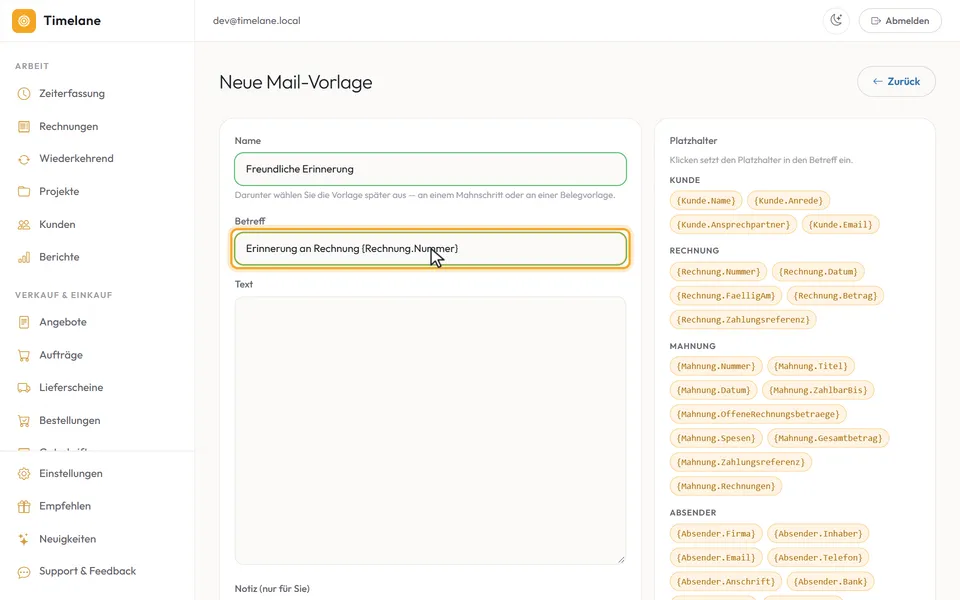Go back using the Zurück button
The width and height of the screenshot is (960, 600).
pyautogui.click(x=896, y=81)
